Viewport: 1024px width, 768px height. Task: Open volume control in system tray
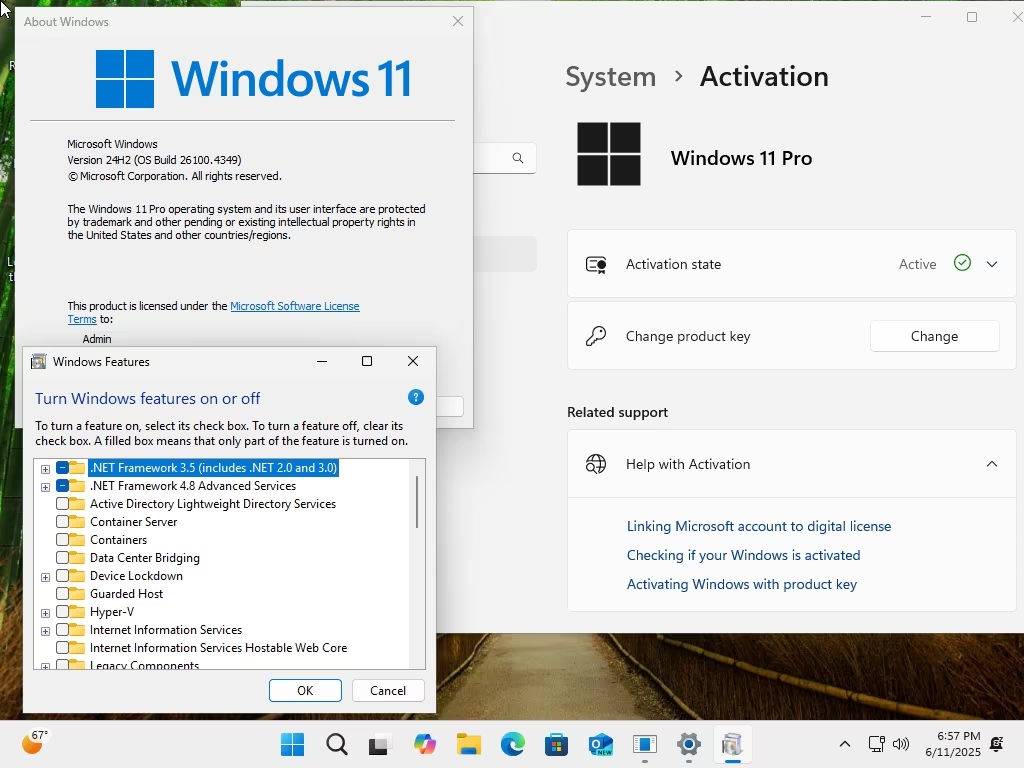[x=901, y=744]
